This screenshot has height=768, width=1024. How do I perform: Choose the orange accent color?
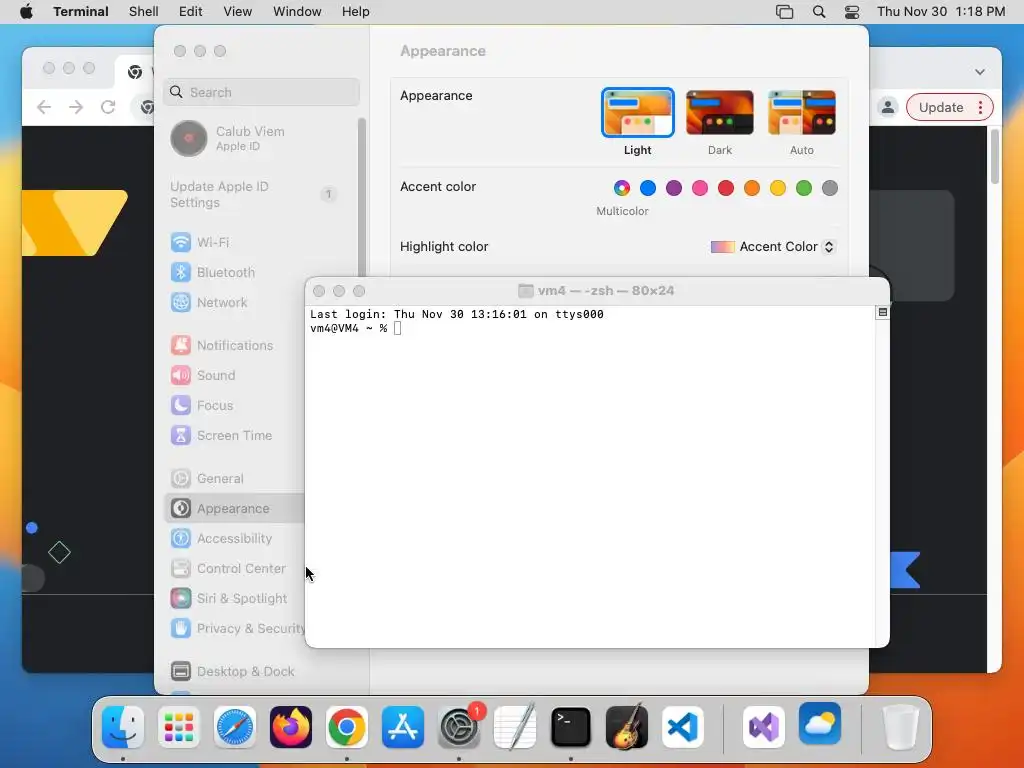tap(752, 189)
